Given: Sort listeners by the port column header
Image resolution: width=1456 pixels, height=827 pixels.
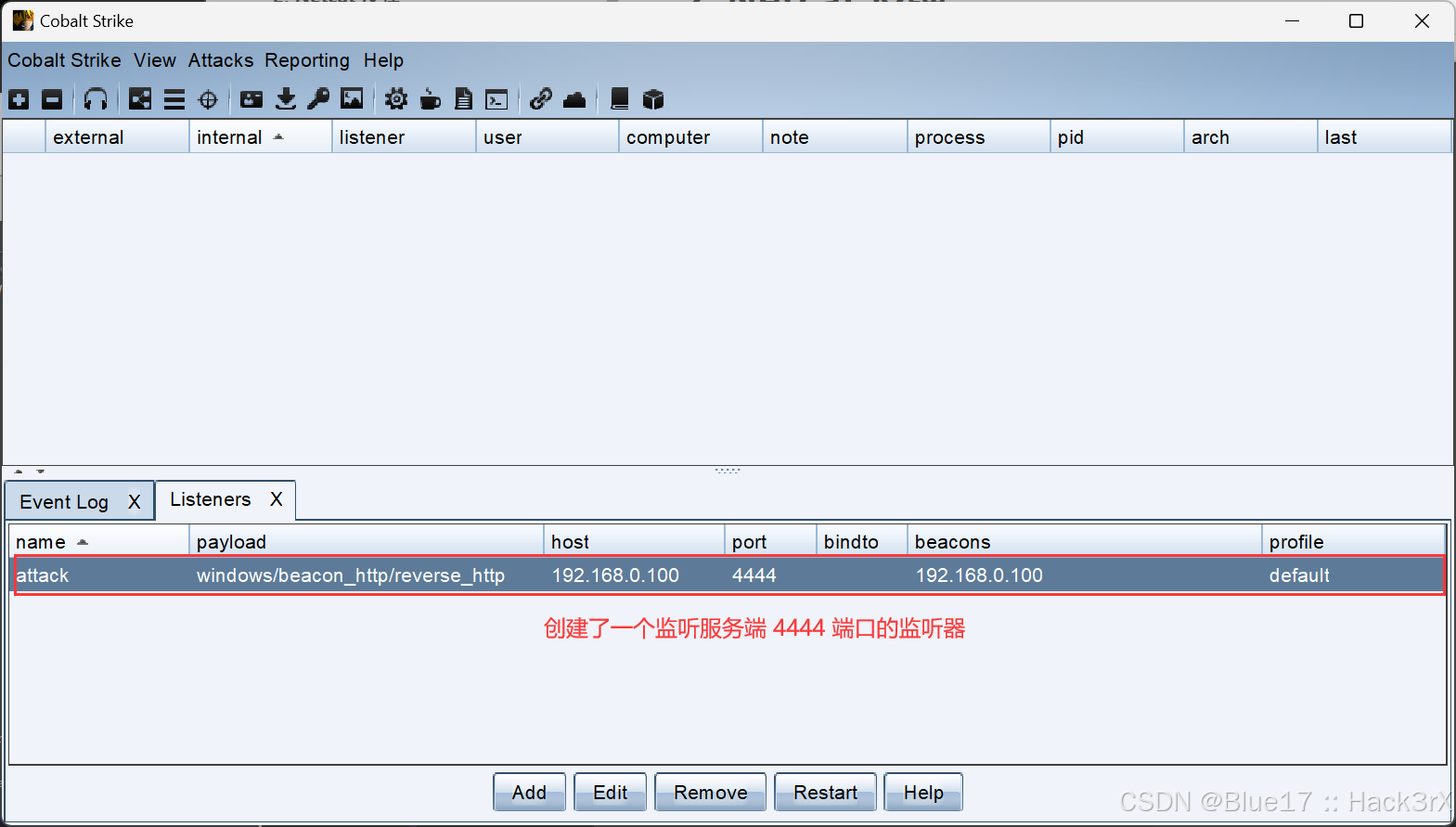Looking at the screenshot, I should pyautogui.click(x=770, y=541).
